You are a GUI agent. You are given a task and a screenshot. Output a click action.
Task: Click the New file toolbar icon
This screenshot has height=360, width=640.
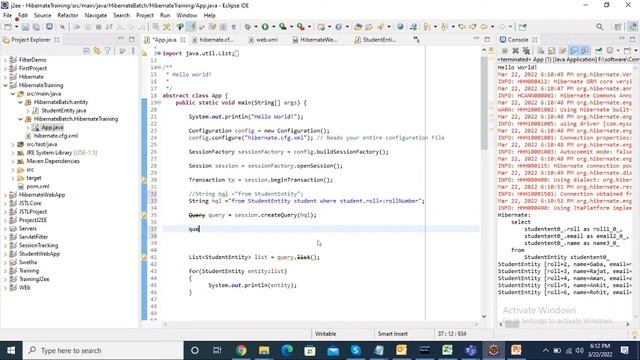[8, 27]
